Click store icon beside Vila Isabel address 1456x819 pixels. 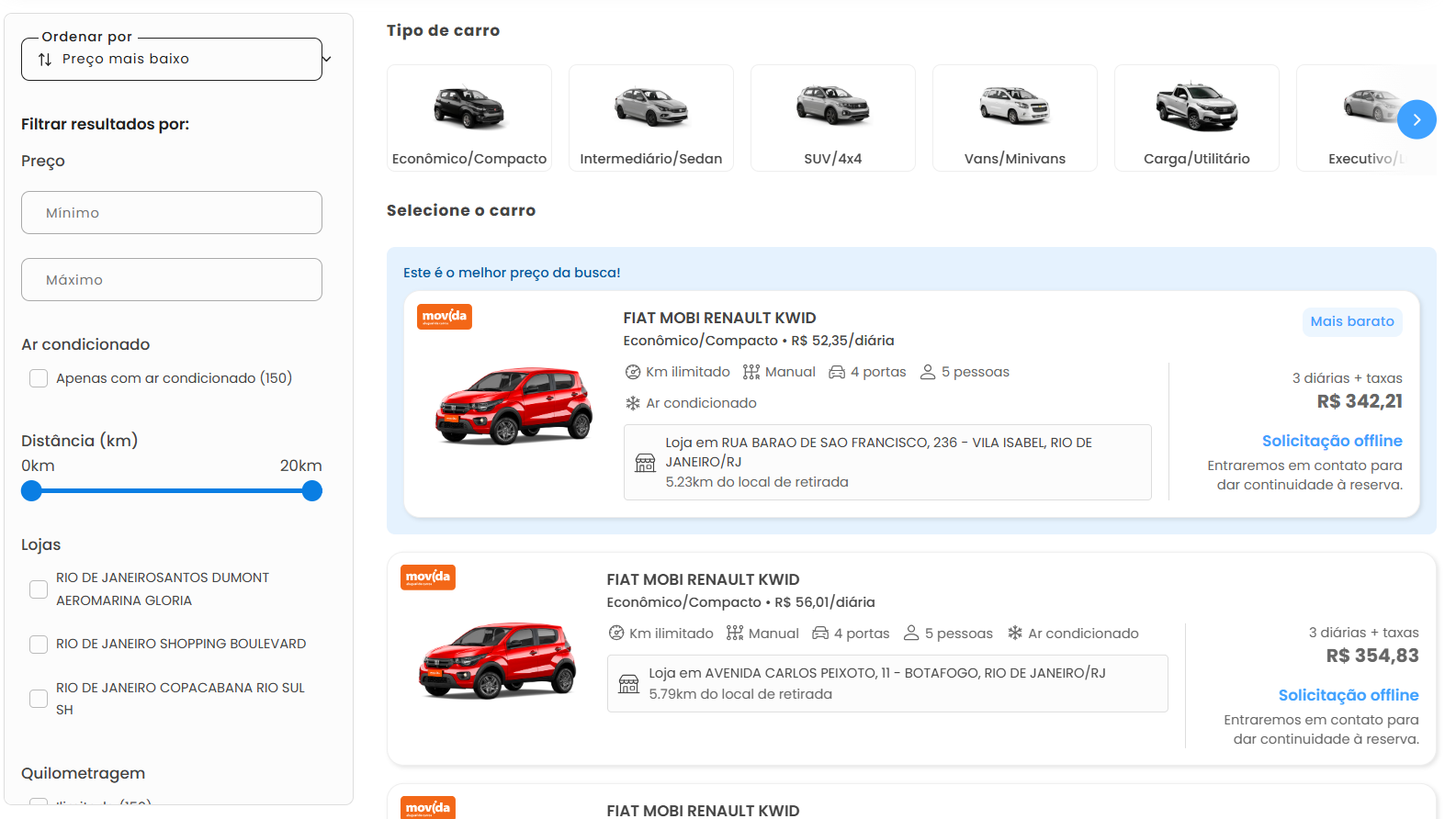(x=646, y=462)
